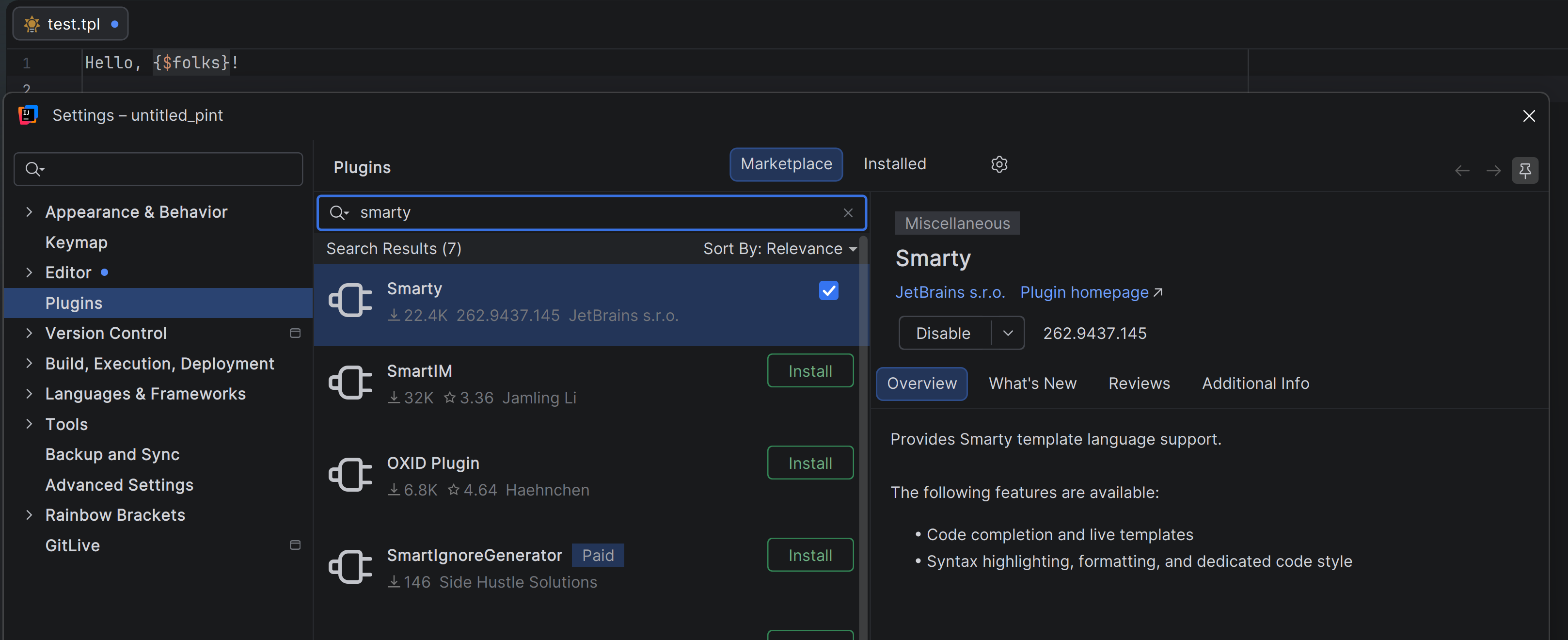This screenshot has height=640, width=1568.
Task: Go back with the left arrow icon
Action: [1462, 171]
